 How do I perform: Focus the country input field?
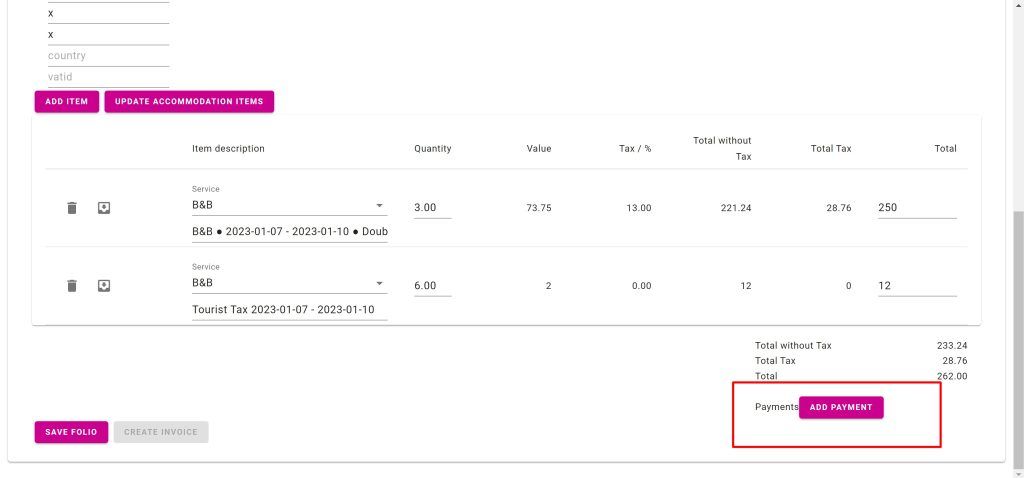pos(108,56)
